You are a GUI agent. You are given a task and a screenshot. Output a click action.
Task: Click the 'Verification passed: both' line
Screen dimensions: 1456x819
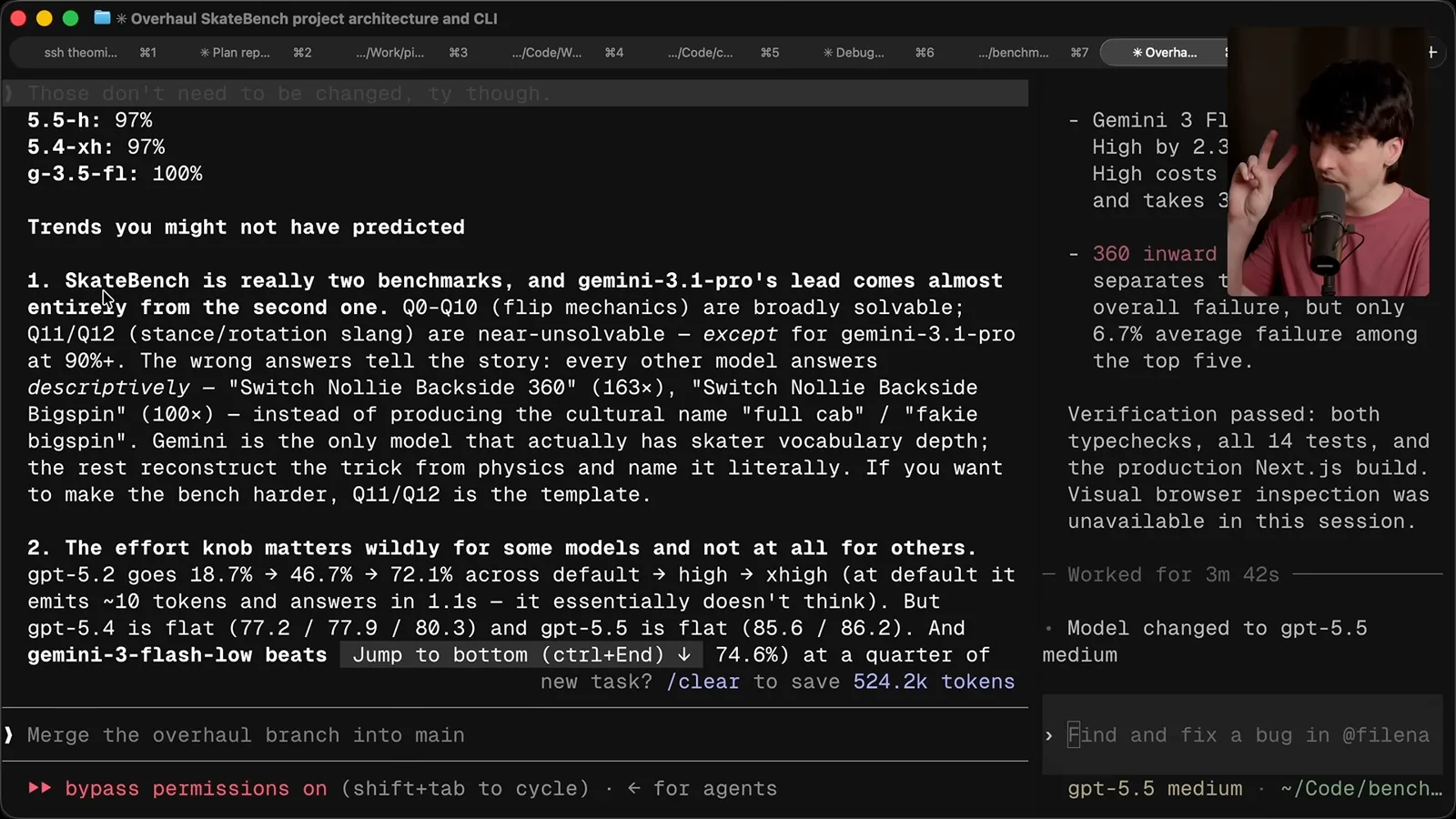1223,415
